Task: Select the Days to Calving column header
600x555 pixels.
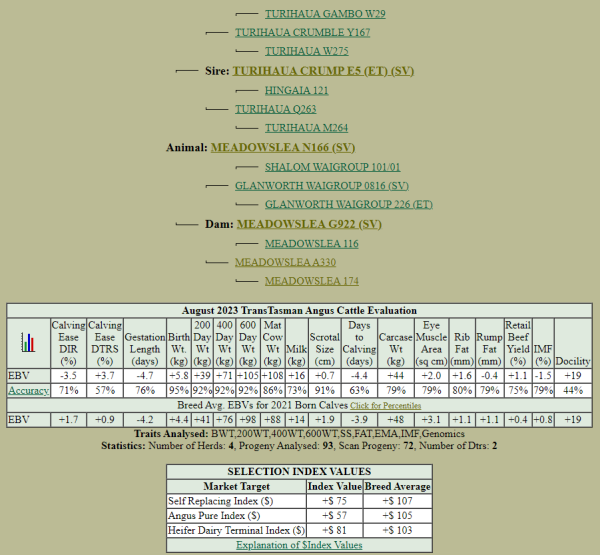Action: point(359,343)
